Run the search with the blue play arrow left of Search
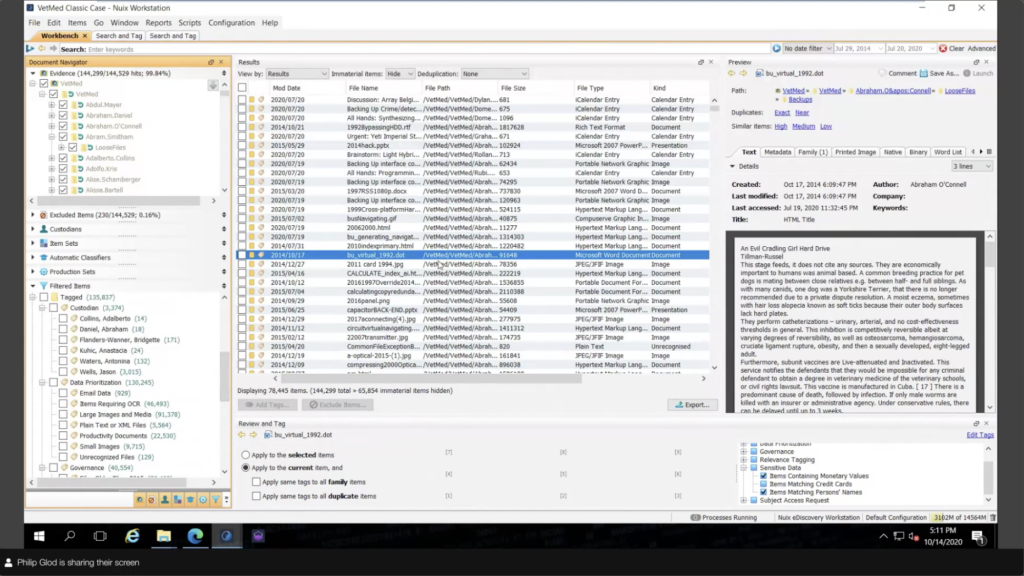This screenshot has height=576, width=1024. [30, 48]
